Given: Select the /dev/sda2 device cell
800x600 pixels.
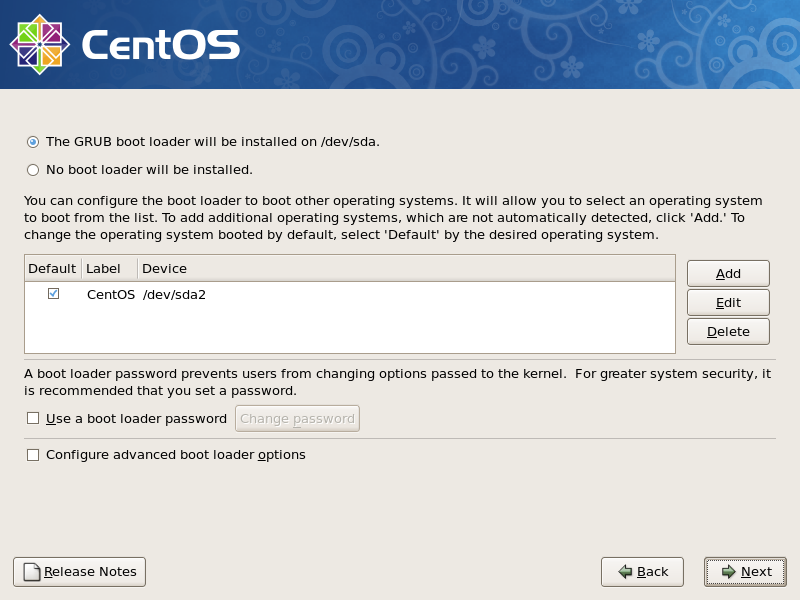Looking at the screenshot, I should pyautogui.click(x=174, y=295).
